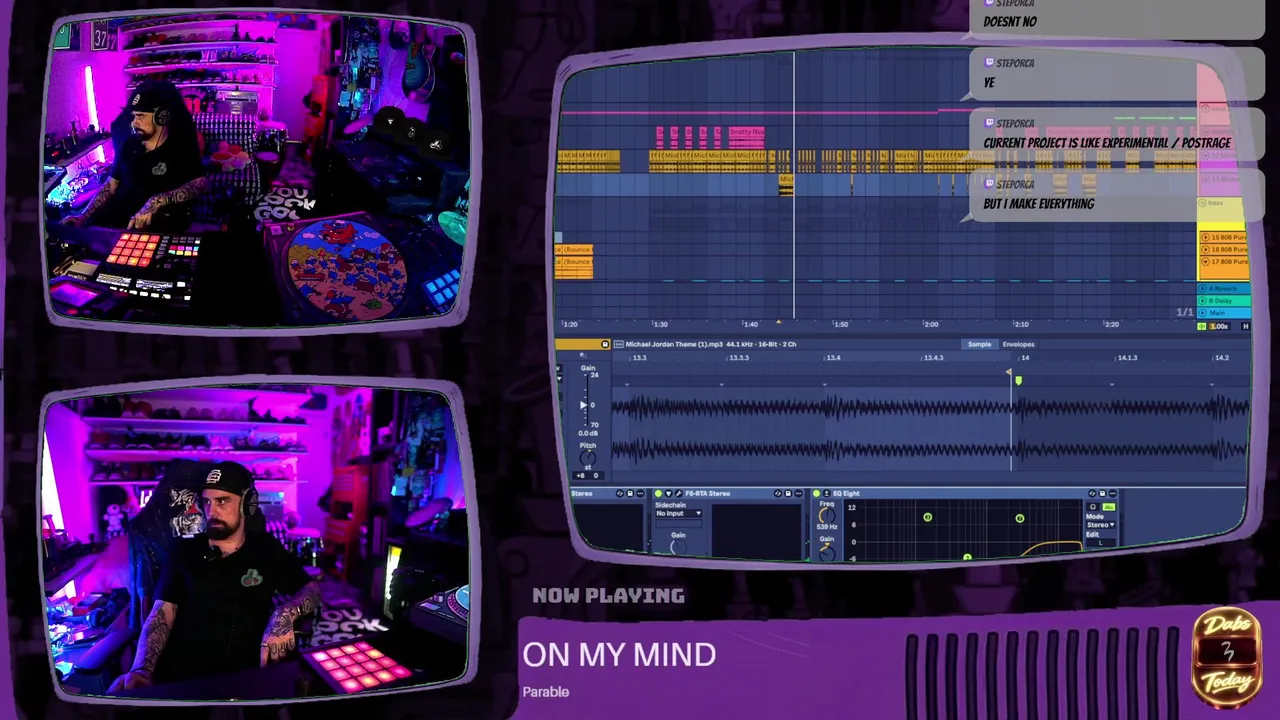This screenshot has height=720, width=1280.
Task: Toggle the H height button in arrangement
Action: tap(1246, 326)
